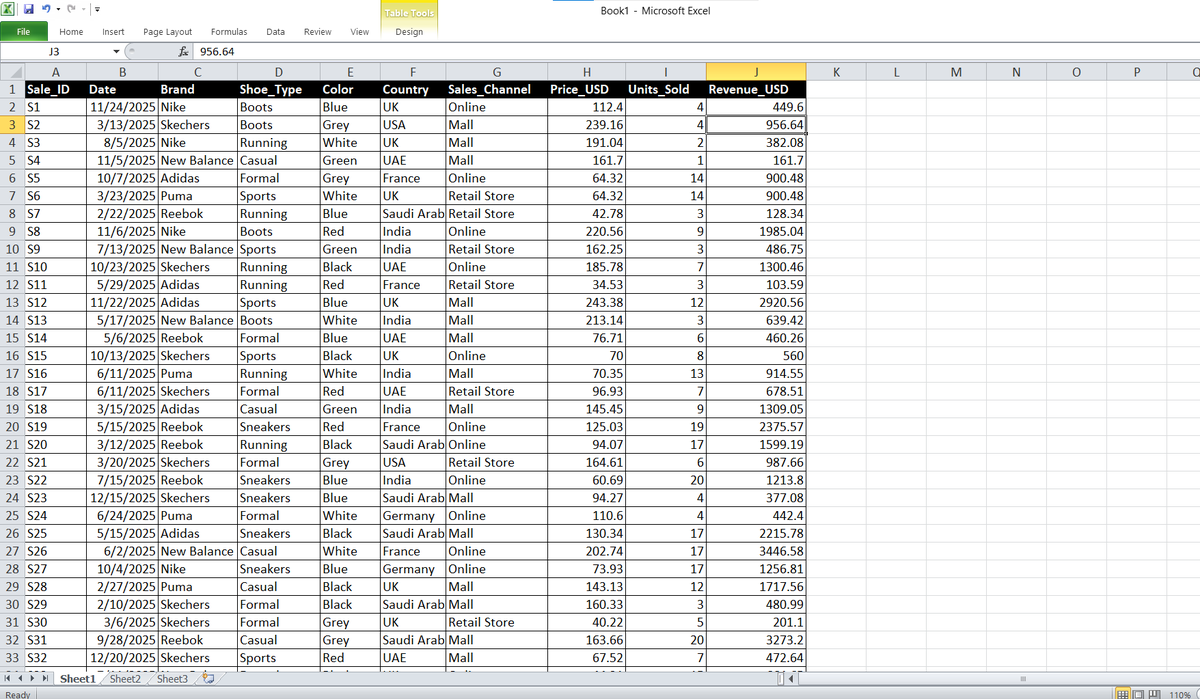Expand the Name Box dropdown arrow
This screenshot has height=699, width=1200.
click(x=117, y=52)
